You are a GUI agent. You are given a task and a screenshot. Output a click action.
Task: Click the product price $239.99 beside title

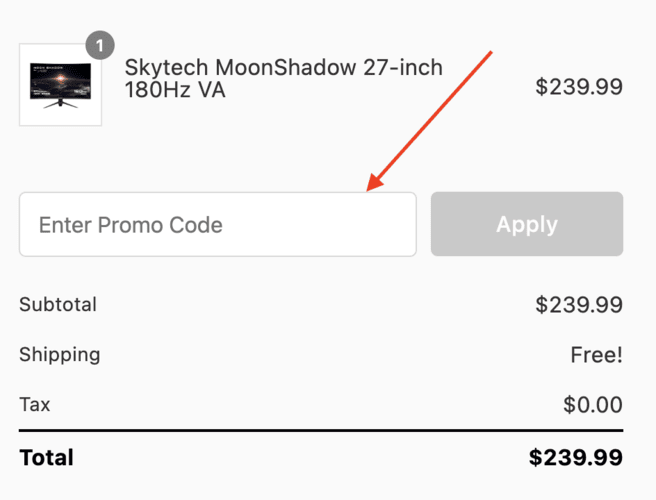[x=578, y=87]
